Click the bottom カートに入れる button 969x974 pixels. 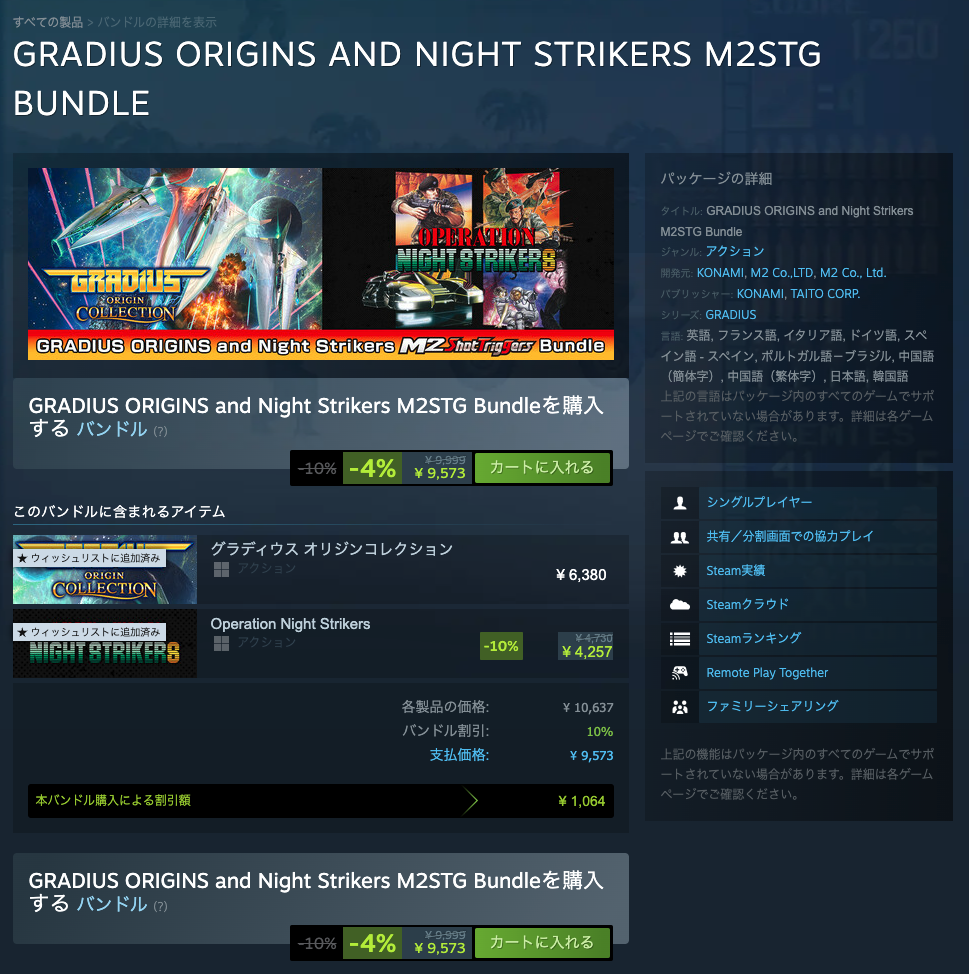(542, 942)
